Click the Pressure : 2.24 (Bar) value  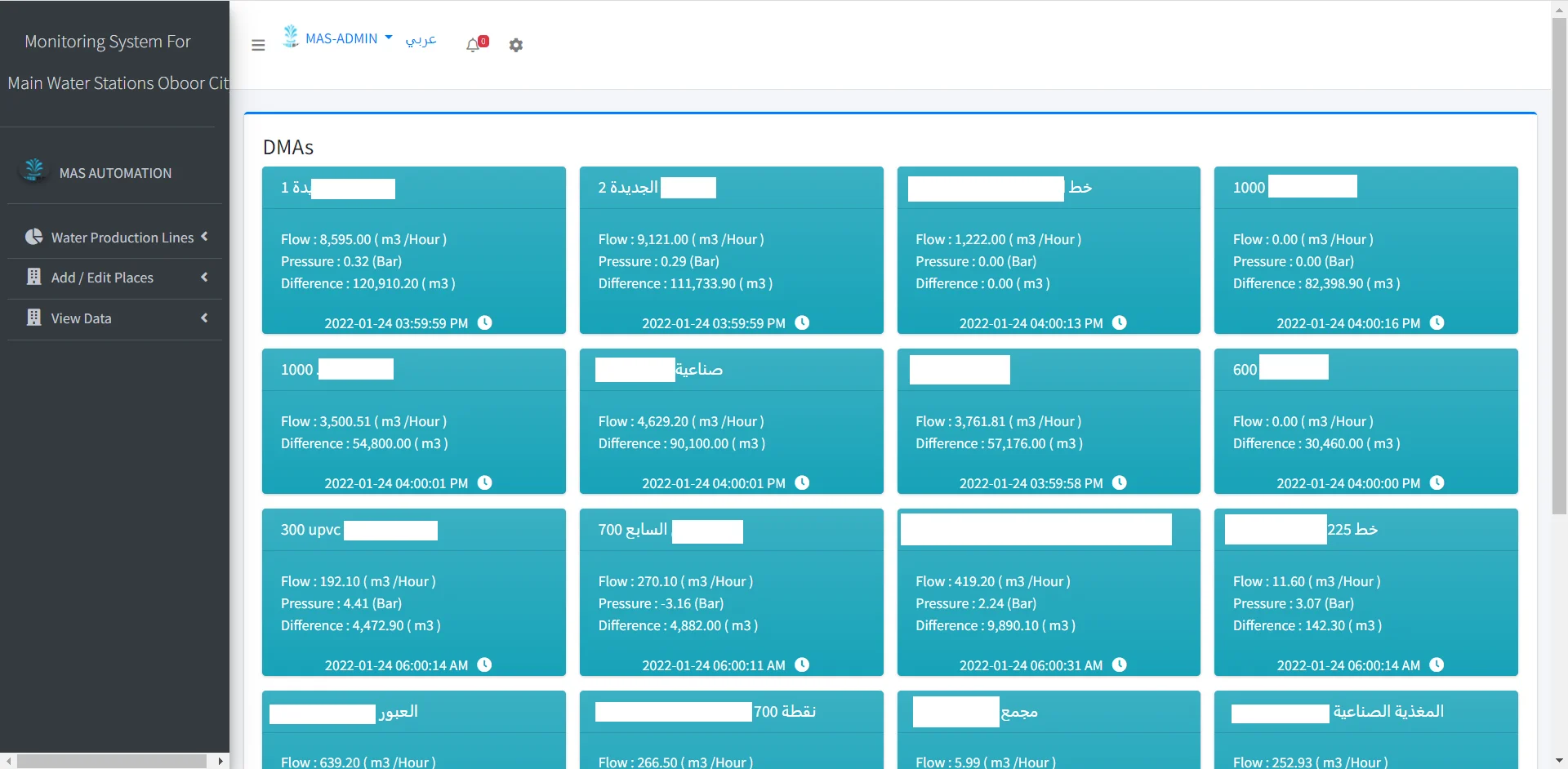[976, 603]
